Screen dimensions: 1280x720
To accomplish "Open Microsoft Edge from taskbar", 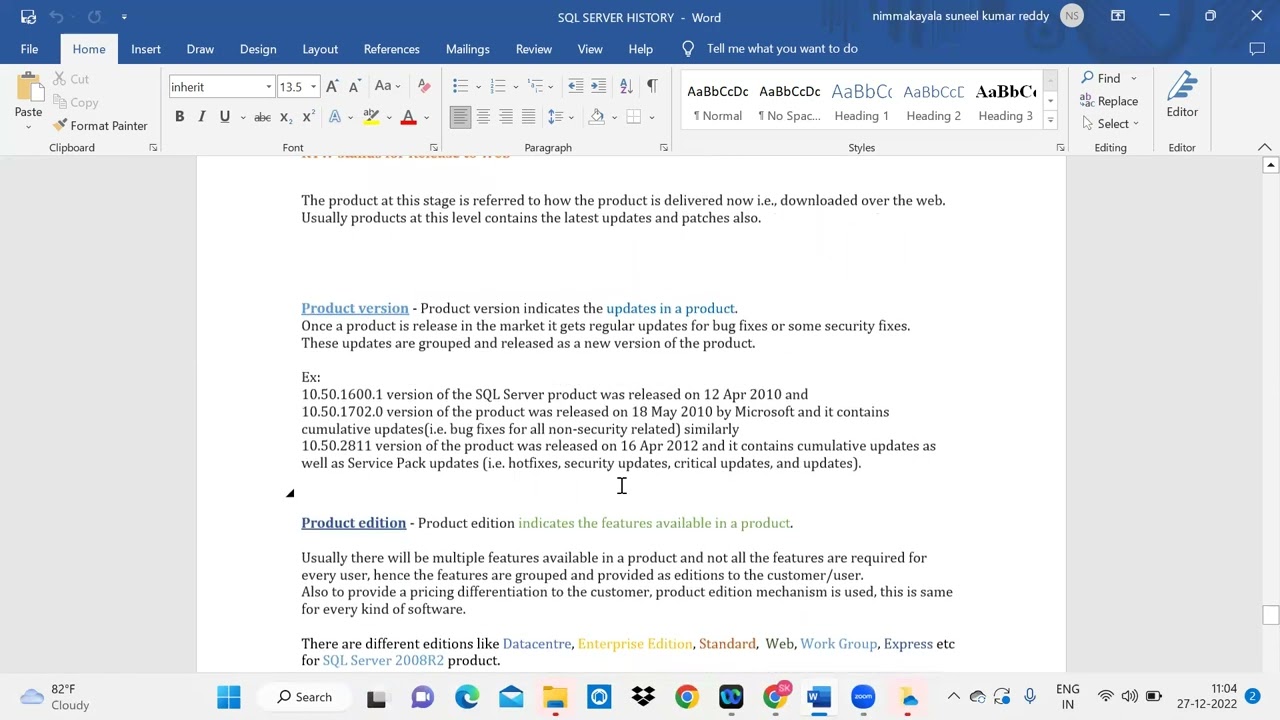I will [467, 697].
